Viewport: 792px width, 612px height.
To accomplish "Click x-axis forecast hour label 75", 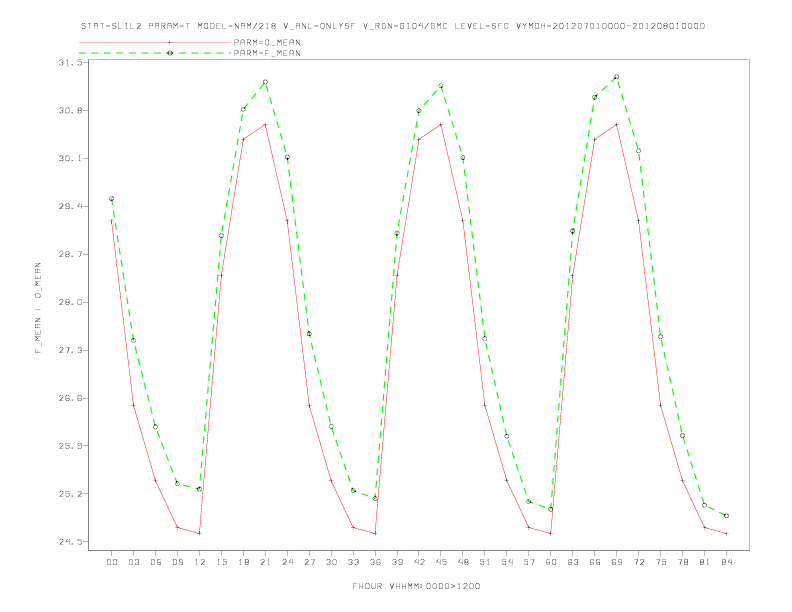I will (x=661, y=562).
